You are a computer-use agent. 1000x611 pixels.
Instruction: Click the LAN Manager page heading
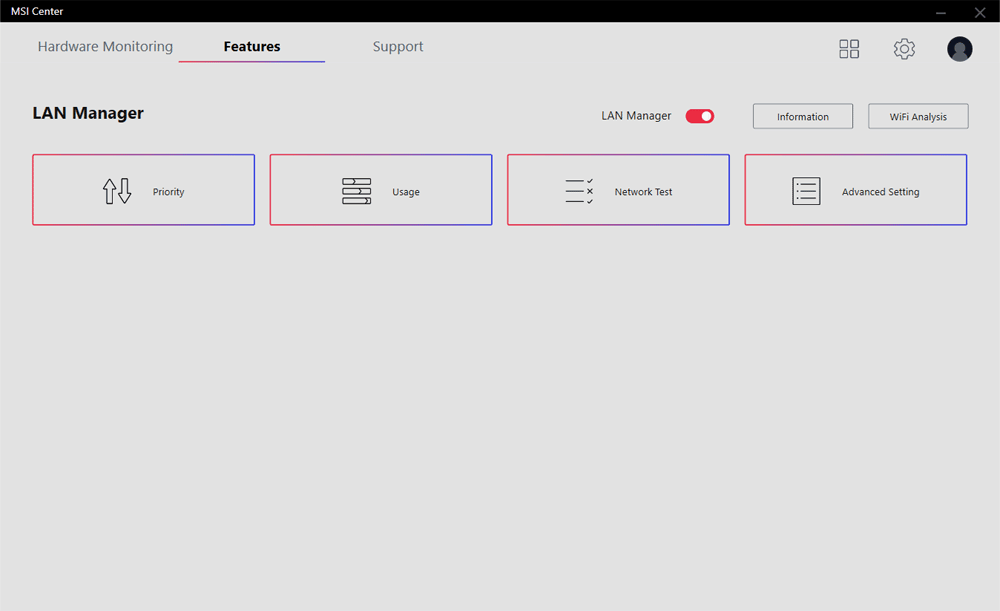[x=88, y=114]
